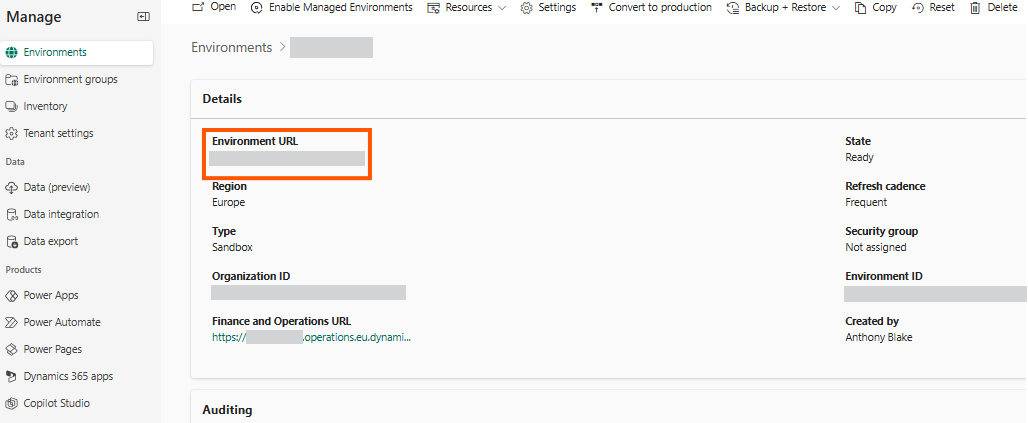Click the 'Anthony Blake' created by value
The width and height of the screenshot is (1028, 423).
tap(879, 338)
